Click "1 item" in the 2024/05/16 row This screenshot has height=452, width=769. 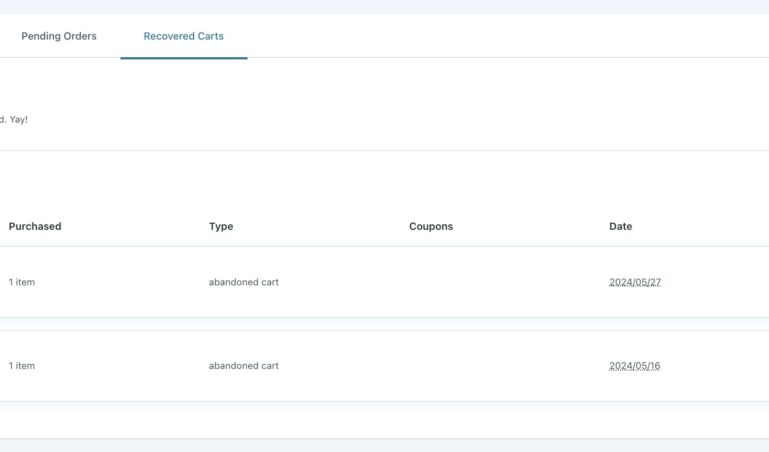pos(22,366)
